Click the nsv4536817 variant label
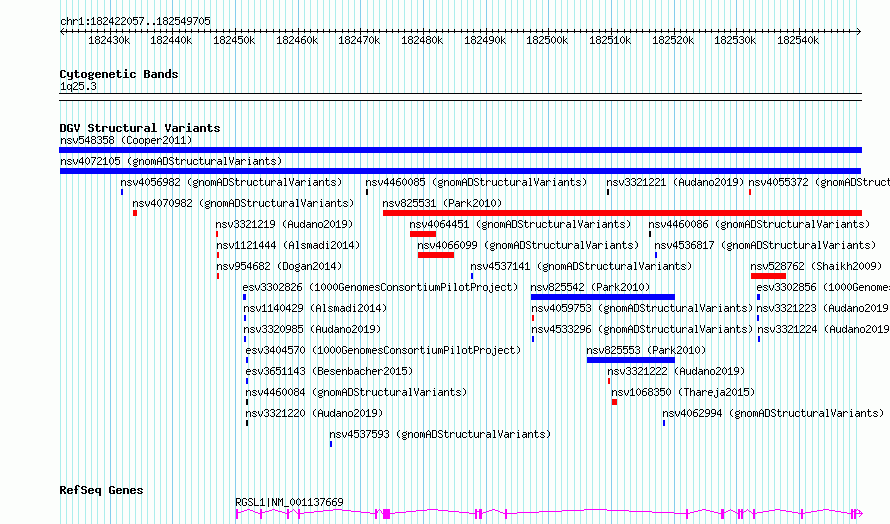Image resolution: width=890 pixels, height=524 pixels. tap(765, 245)
